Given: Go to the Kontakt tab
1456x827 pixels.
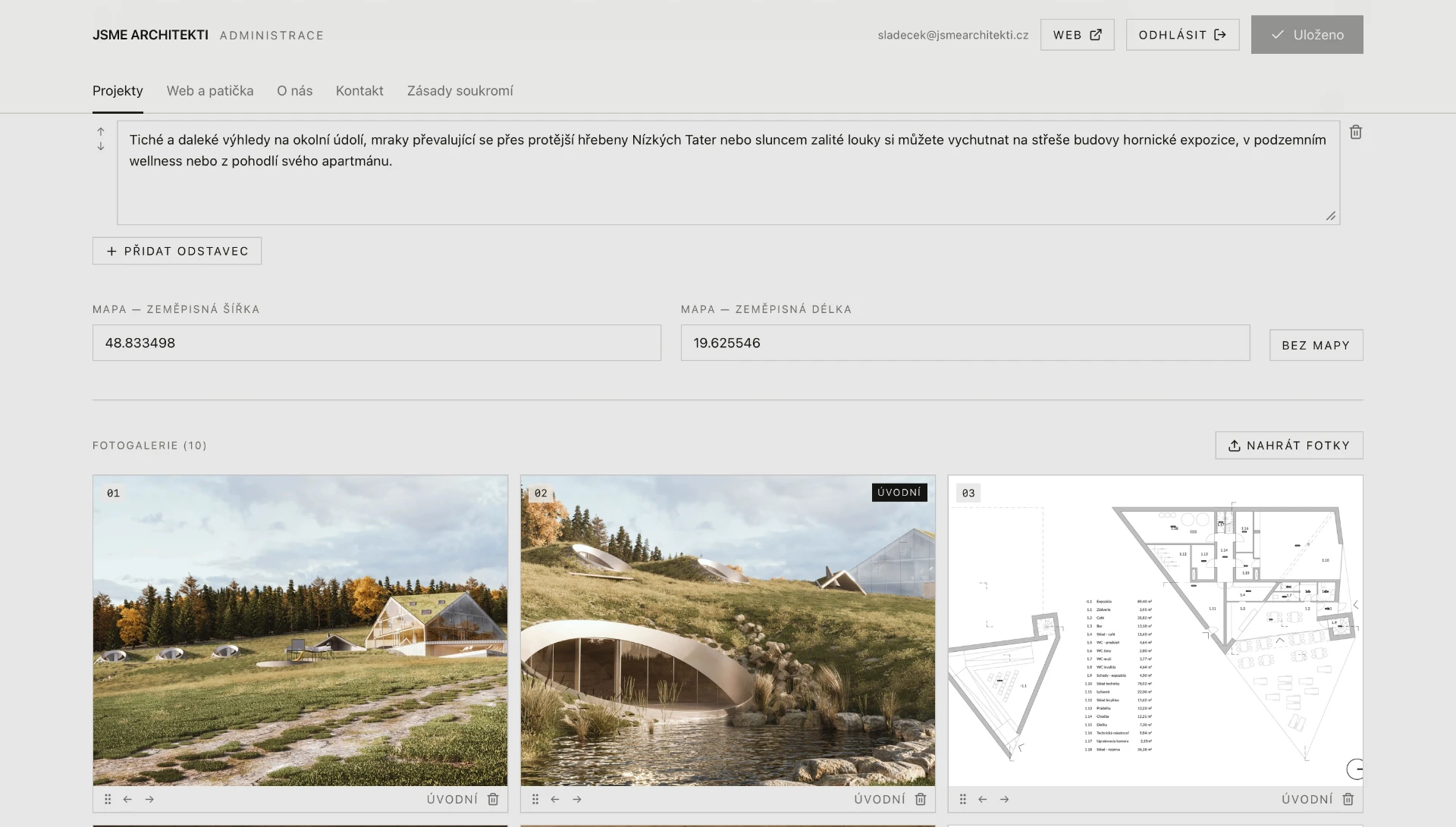Looking at the screenshot, I should (359, 91).
